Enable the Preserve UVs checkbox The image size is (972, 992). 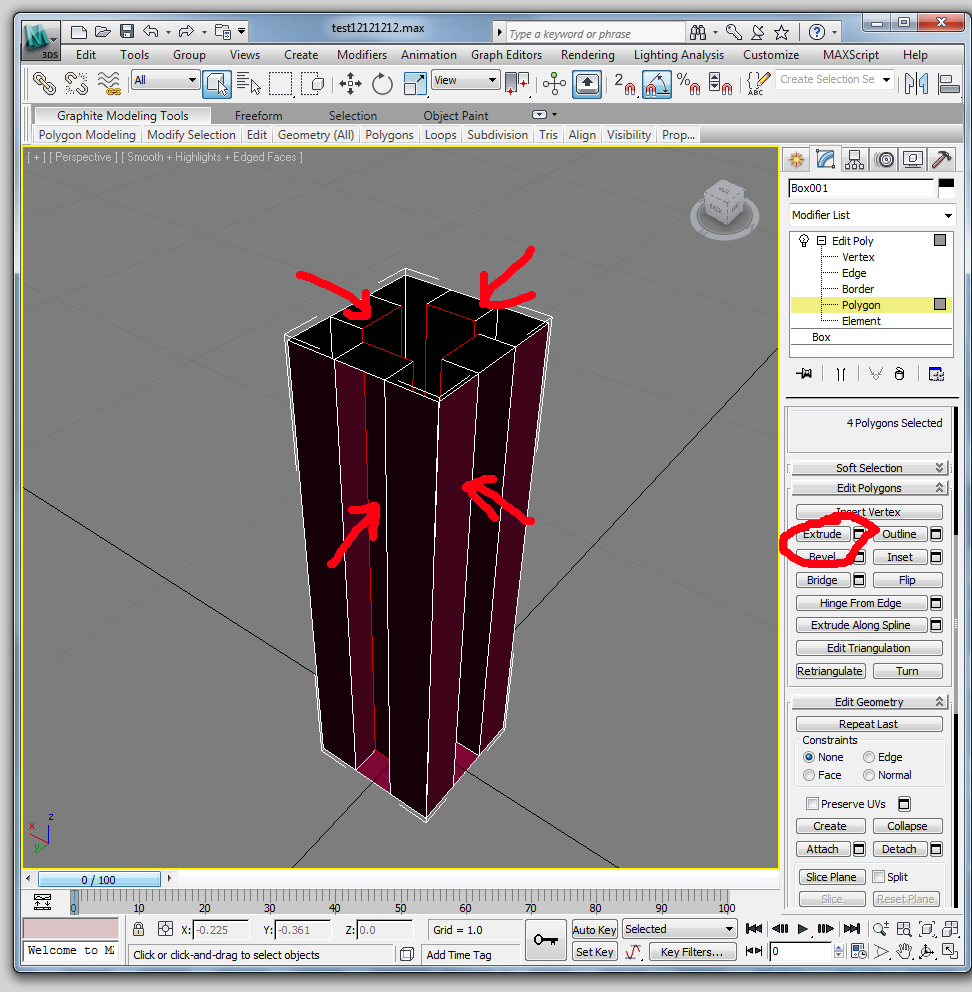click(812, 804)
